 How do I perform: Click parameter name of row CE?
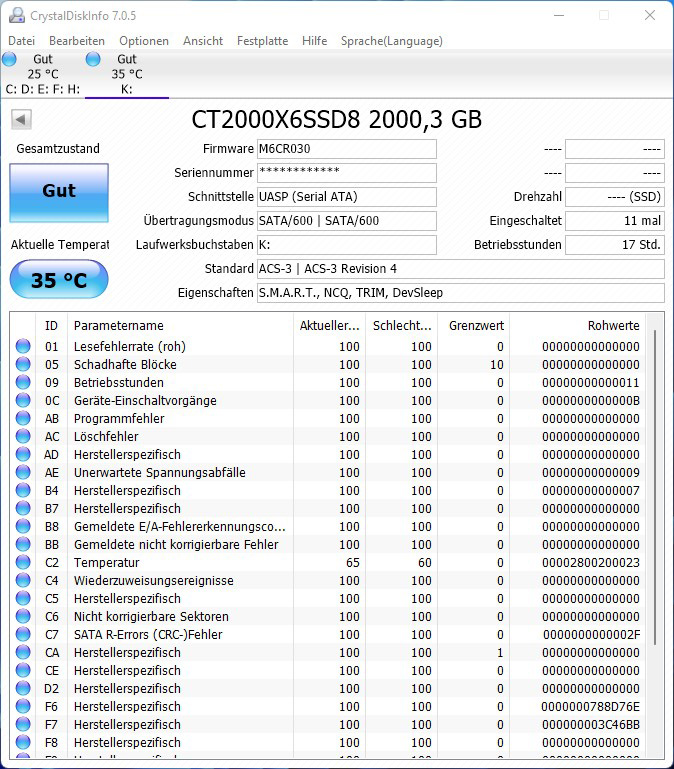[x=127, y=670]
